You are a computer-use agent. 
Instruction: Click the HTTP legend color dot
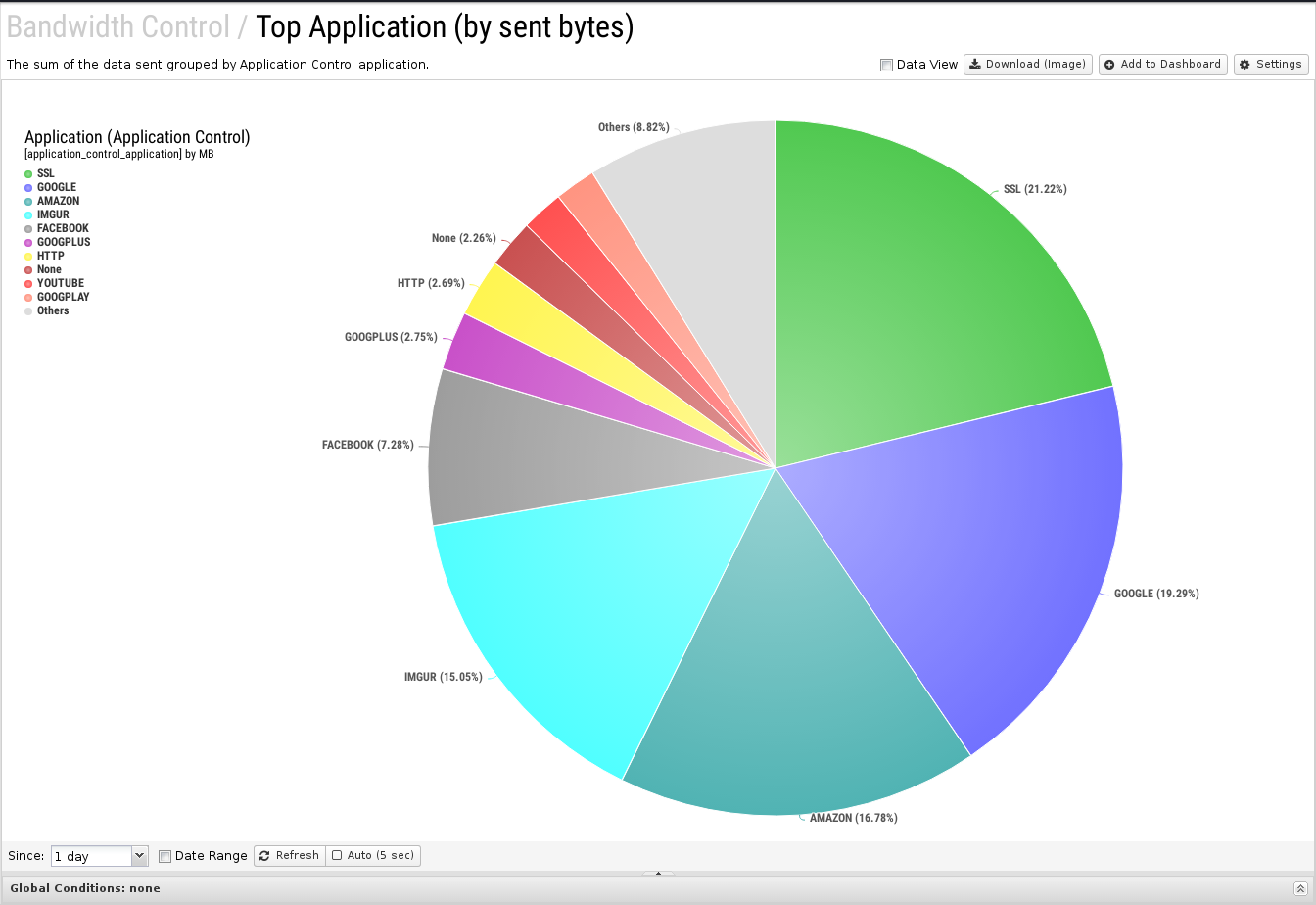coord(28,256)
